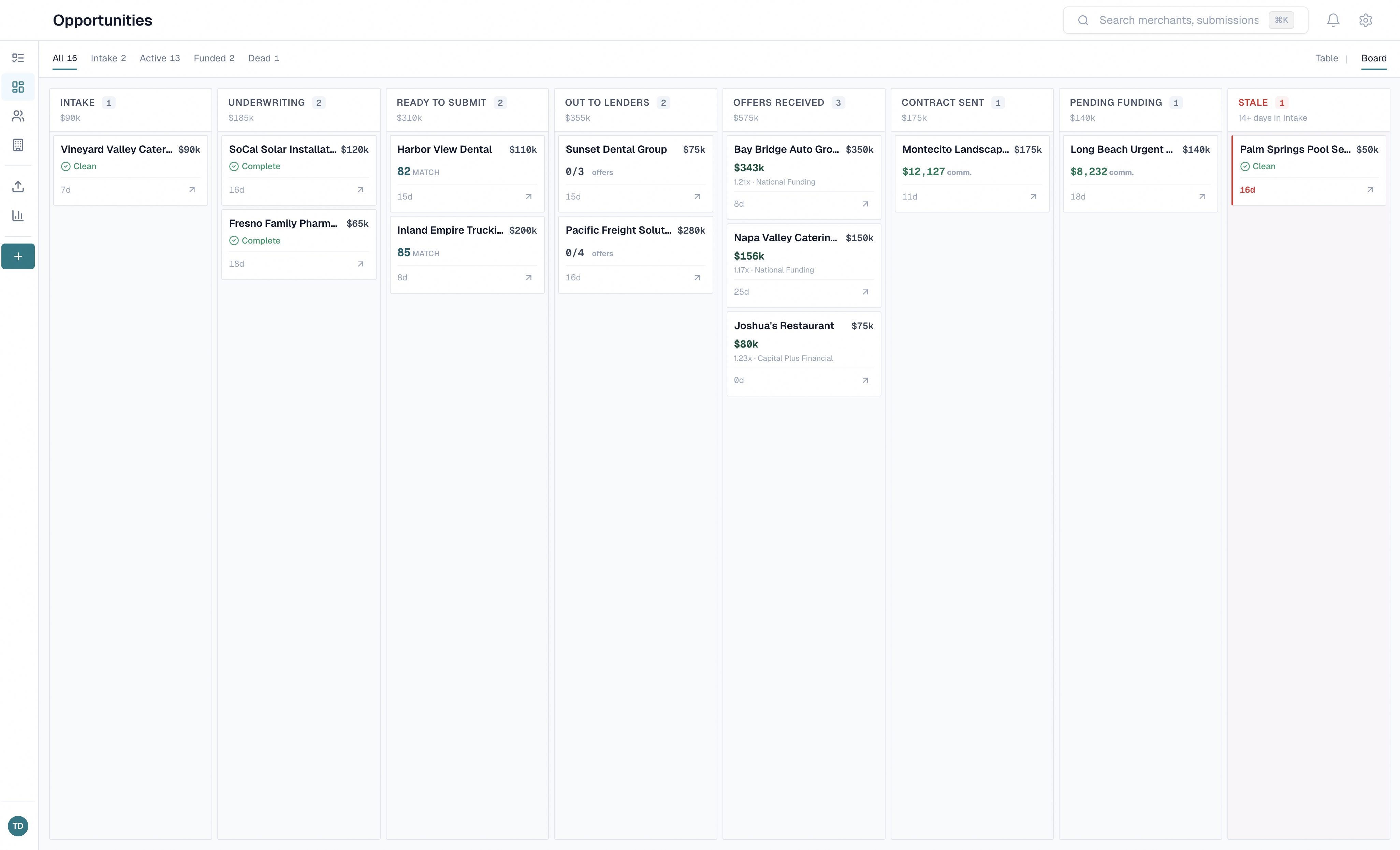Click the search merchants input field
The height and width of the screenshot is (850, 1400).
[x=1178, y=20]
